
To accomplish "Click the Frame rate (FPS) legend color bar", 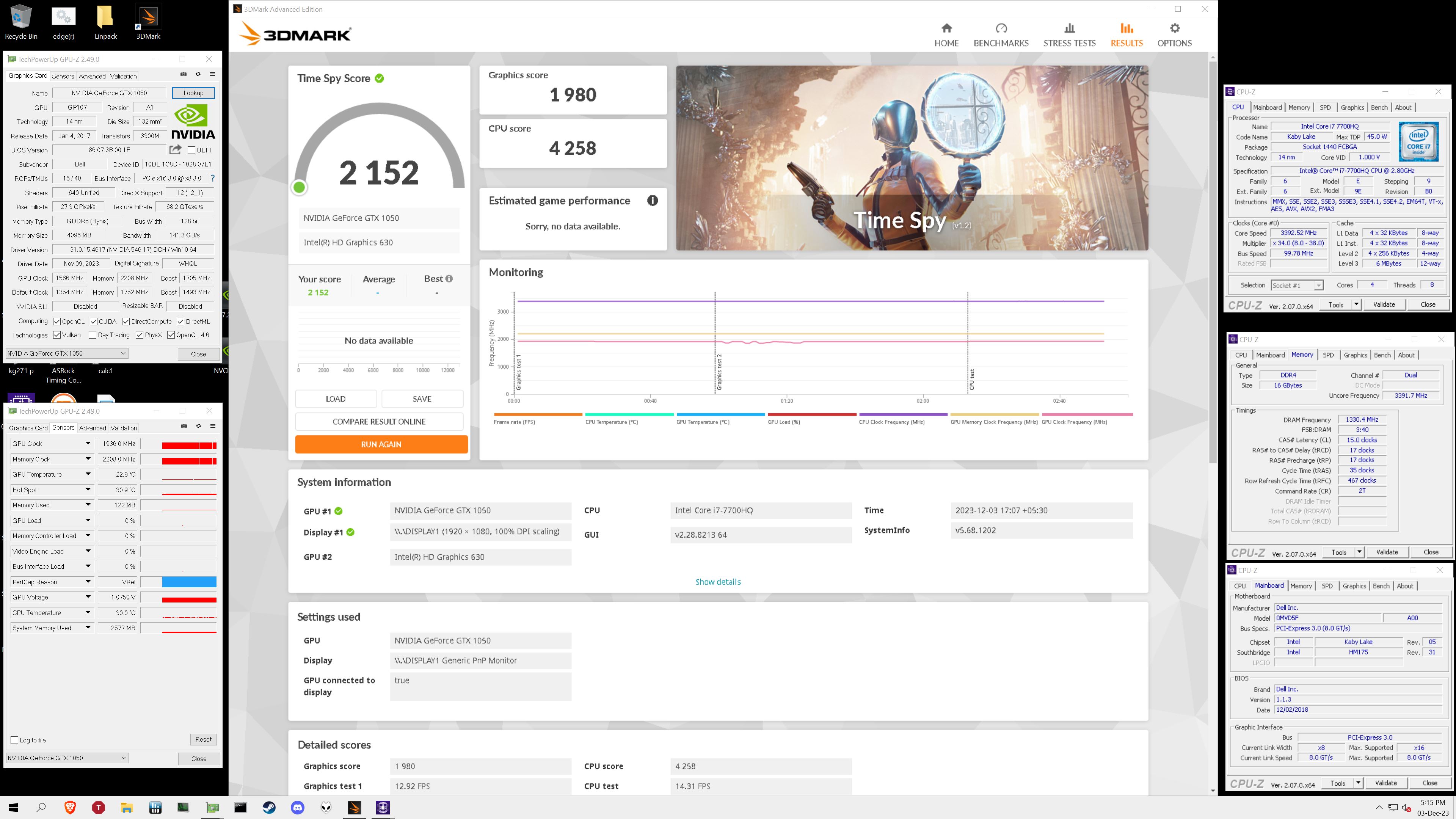I will [538, 414].
